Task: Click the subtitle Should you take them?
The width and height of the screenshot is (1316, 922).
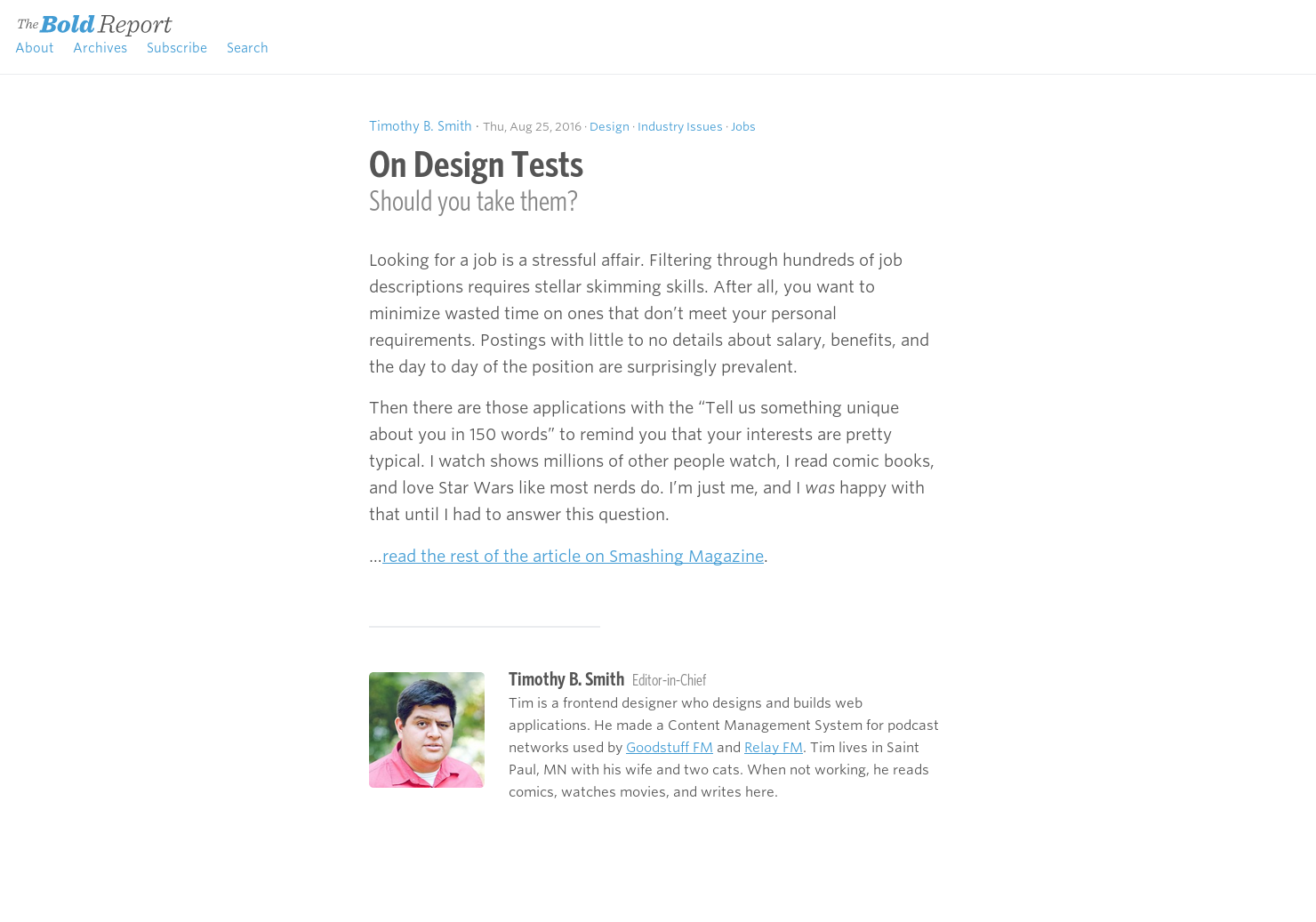Action: pos(473,201)
